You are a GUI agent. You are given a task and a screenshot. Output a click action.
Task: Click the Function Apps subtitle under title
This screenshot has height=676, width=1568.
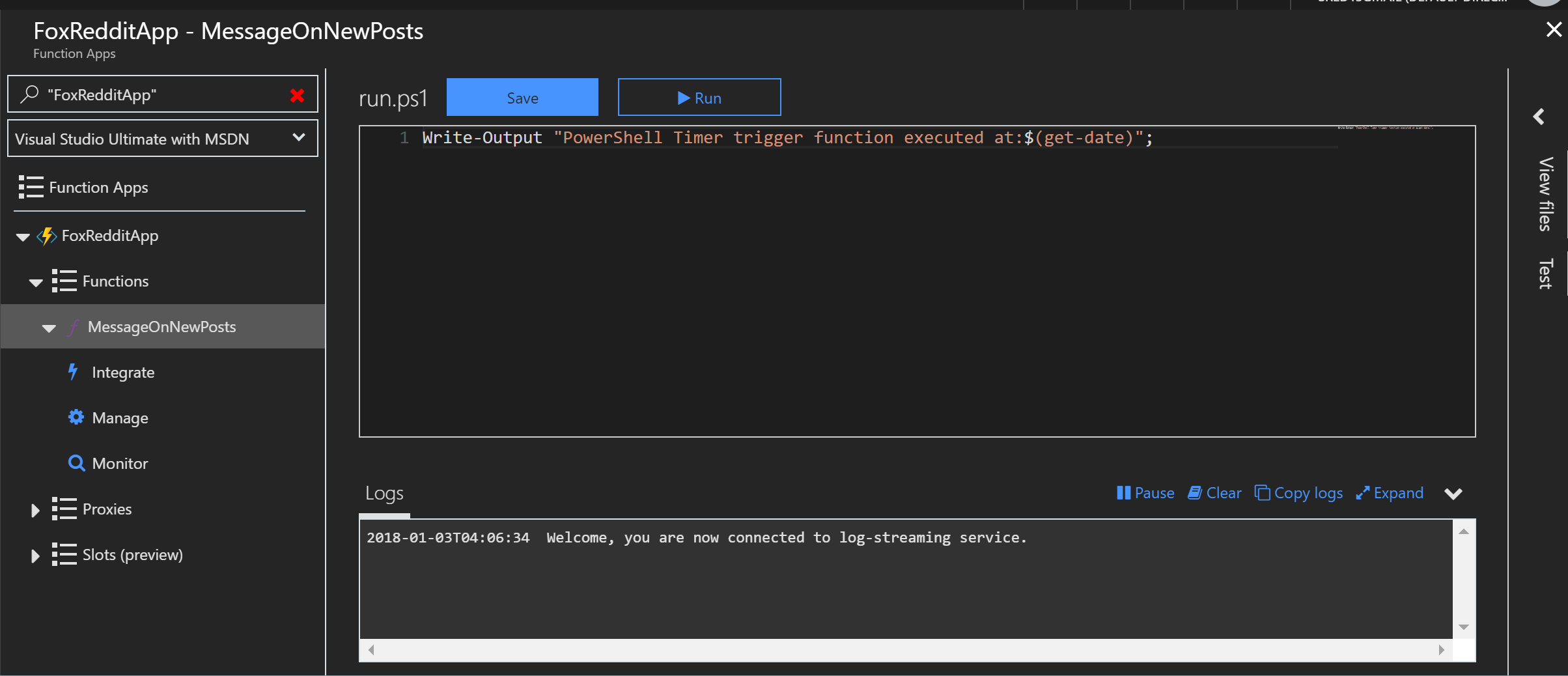(x=74, y=53)
